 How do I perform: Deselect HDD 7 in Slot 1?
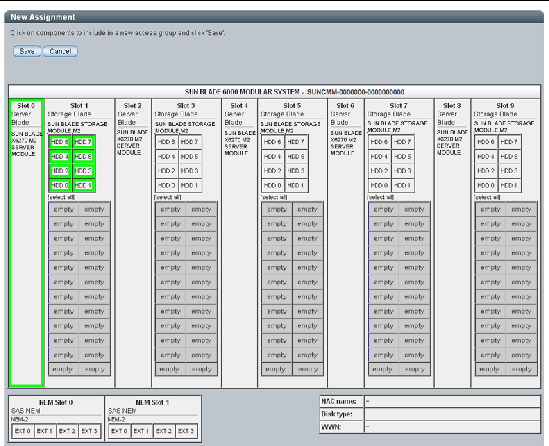(83, 142)
